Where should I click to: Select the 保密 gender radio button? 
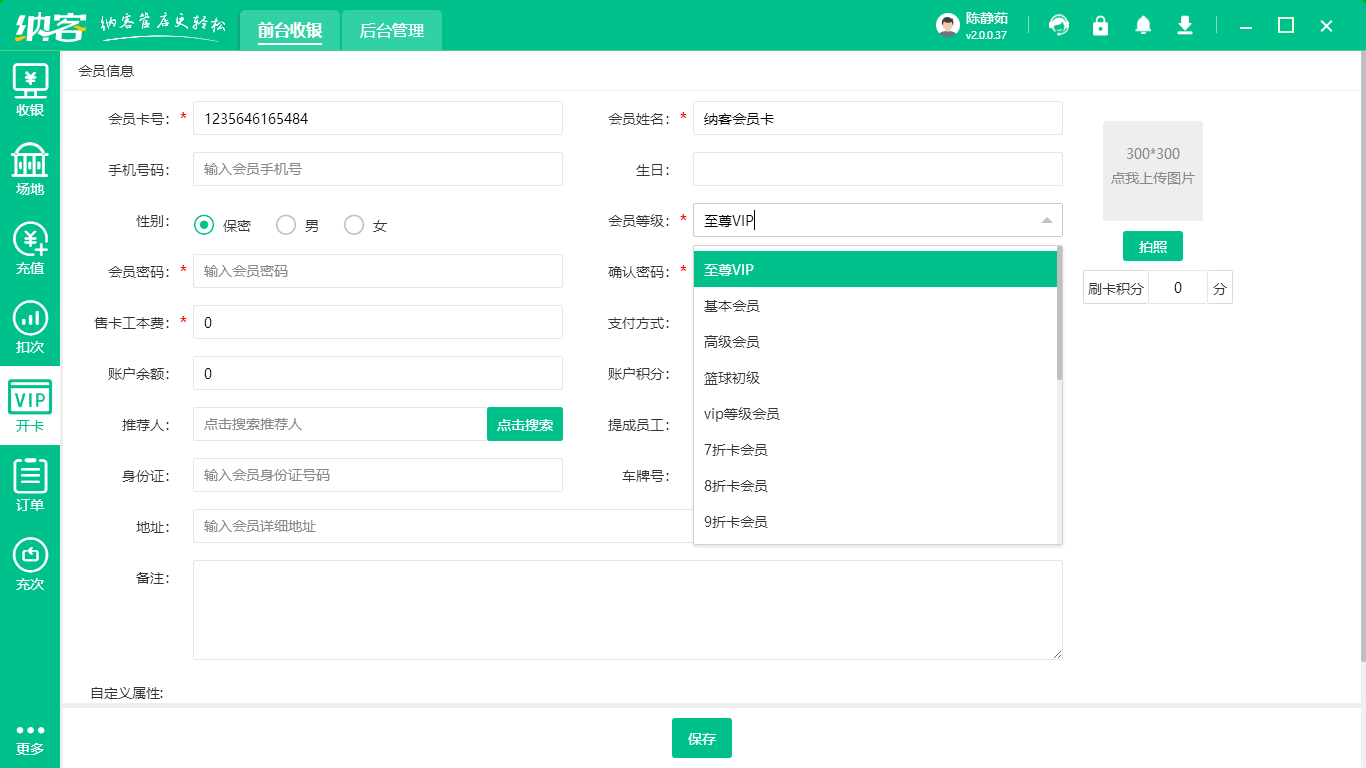[x=204, y=226]
